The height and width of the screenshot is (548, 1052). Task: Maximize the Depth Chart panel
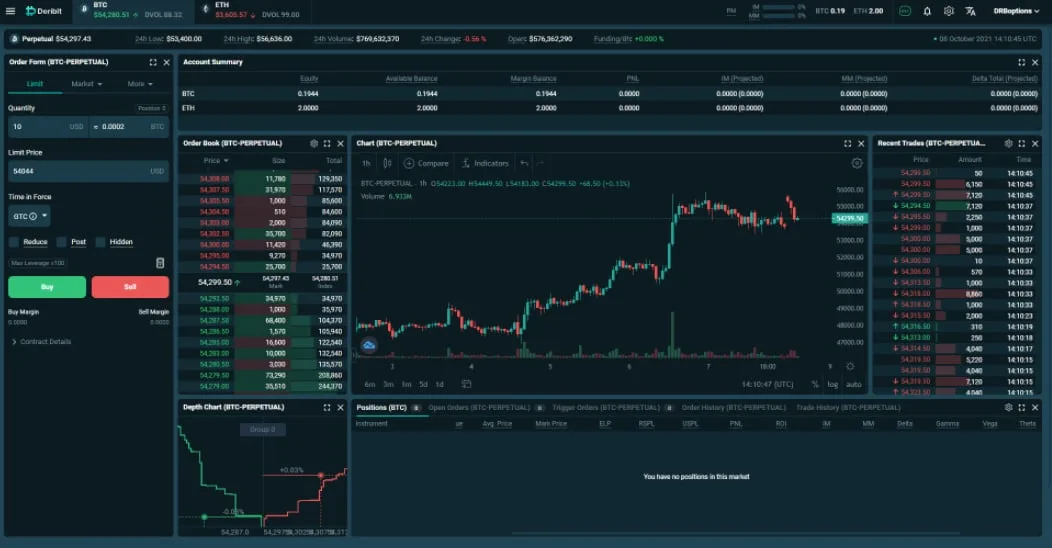tap(327, 408)
